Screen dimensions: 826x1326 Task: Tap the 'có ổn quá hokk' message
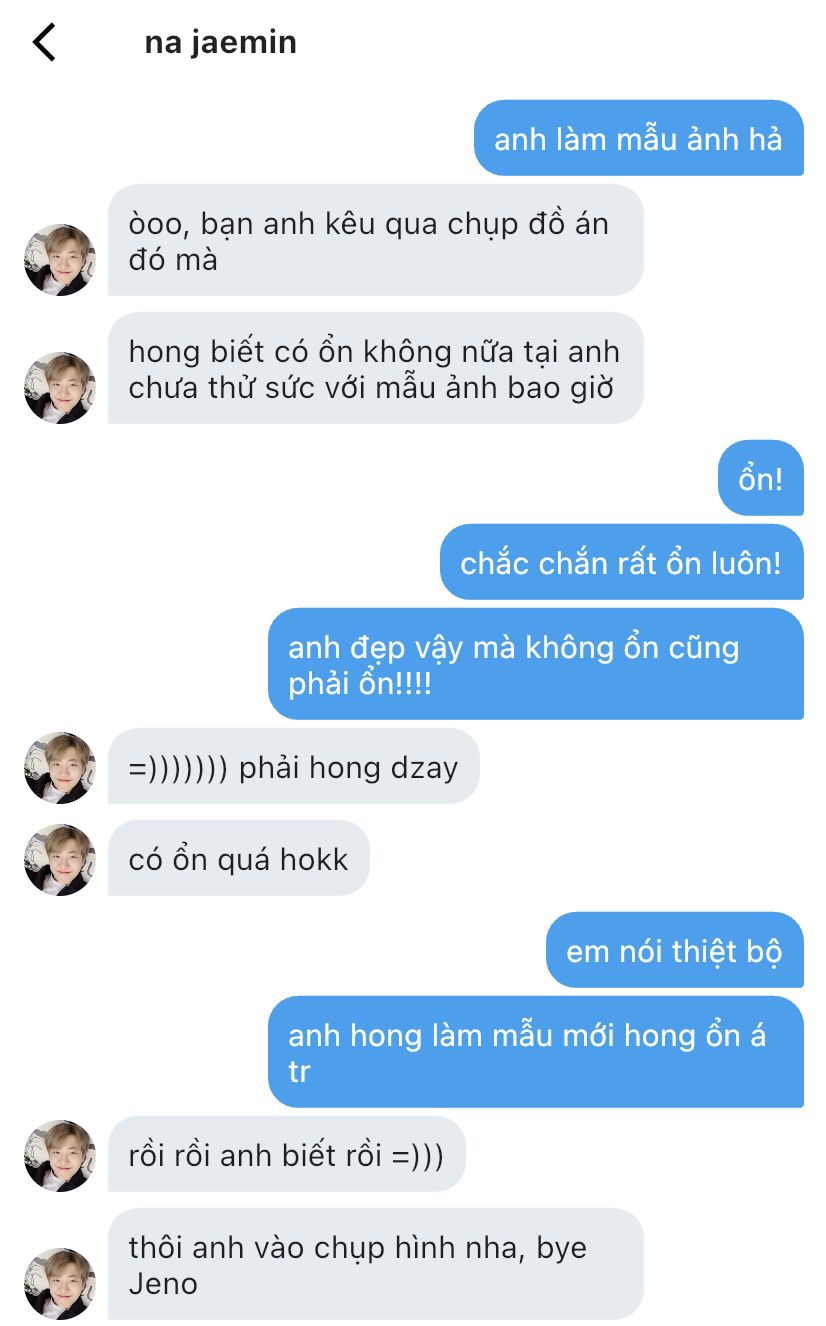pos(239,858)
